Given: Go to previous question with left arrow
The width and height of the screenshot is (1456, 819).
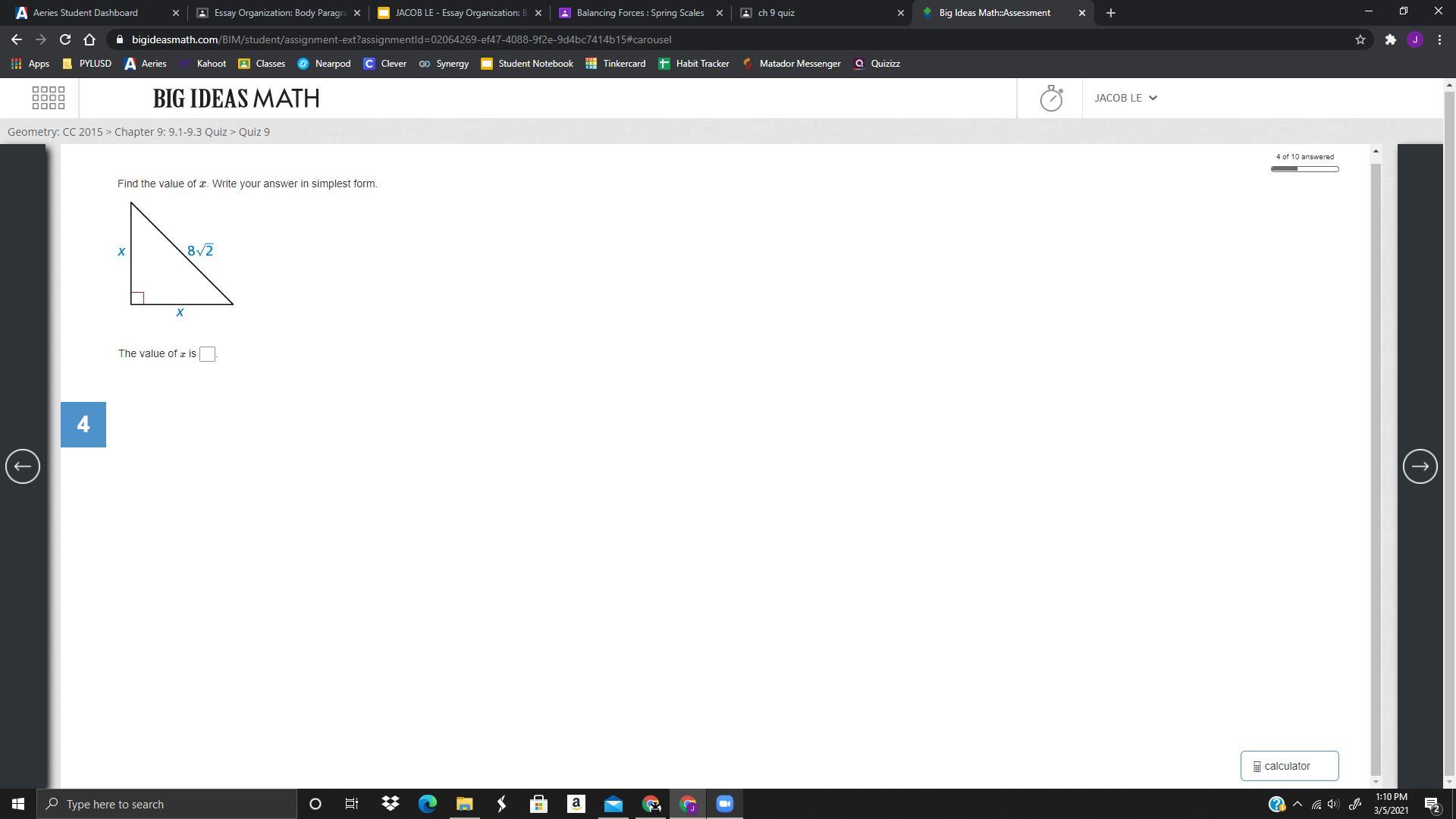Looking at the screenshot, I should [23, 466].
